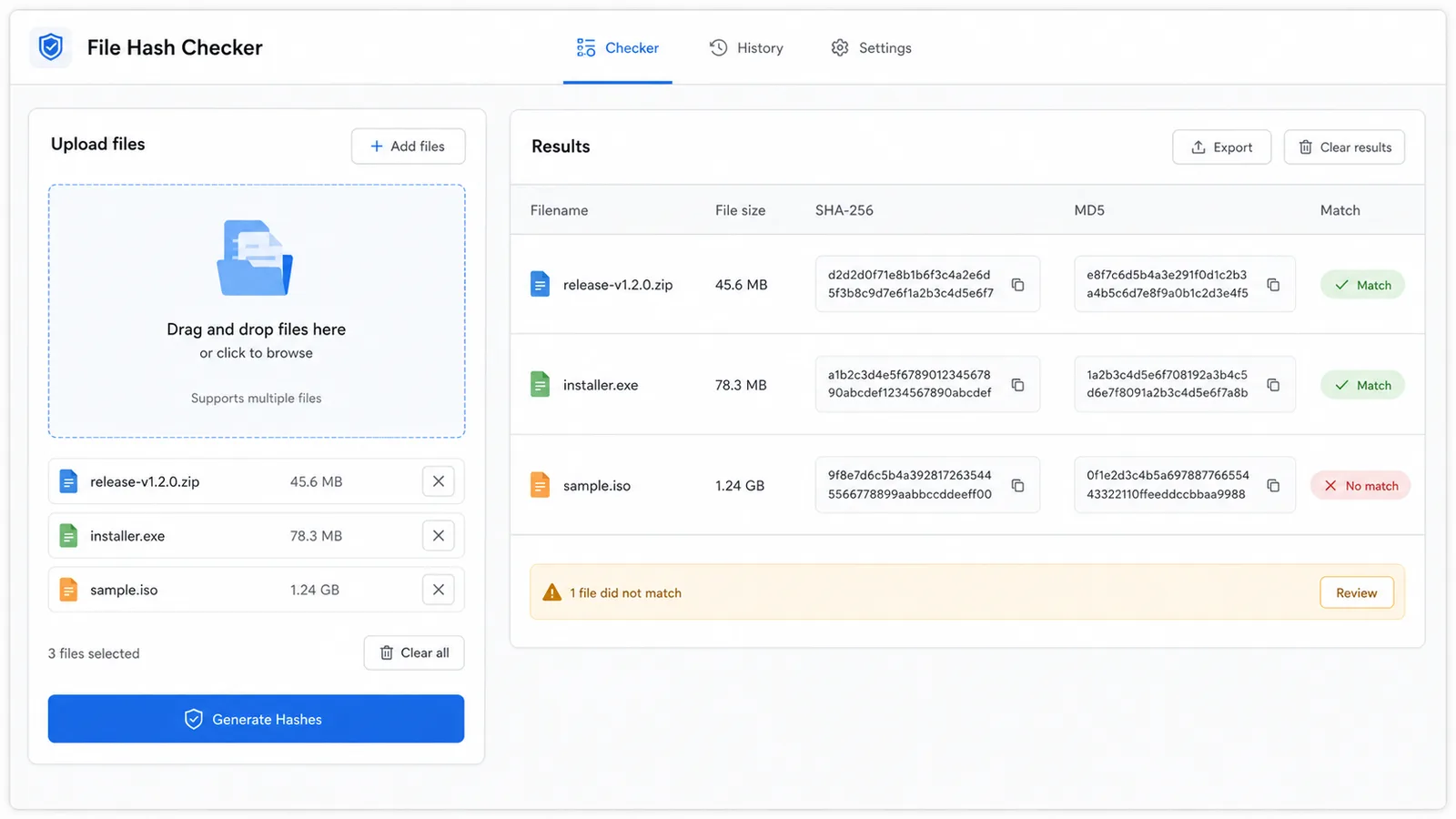
Task: Remove sample.iso from upload list
Action: (x=438, y=590)
